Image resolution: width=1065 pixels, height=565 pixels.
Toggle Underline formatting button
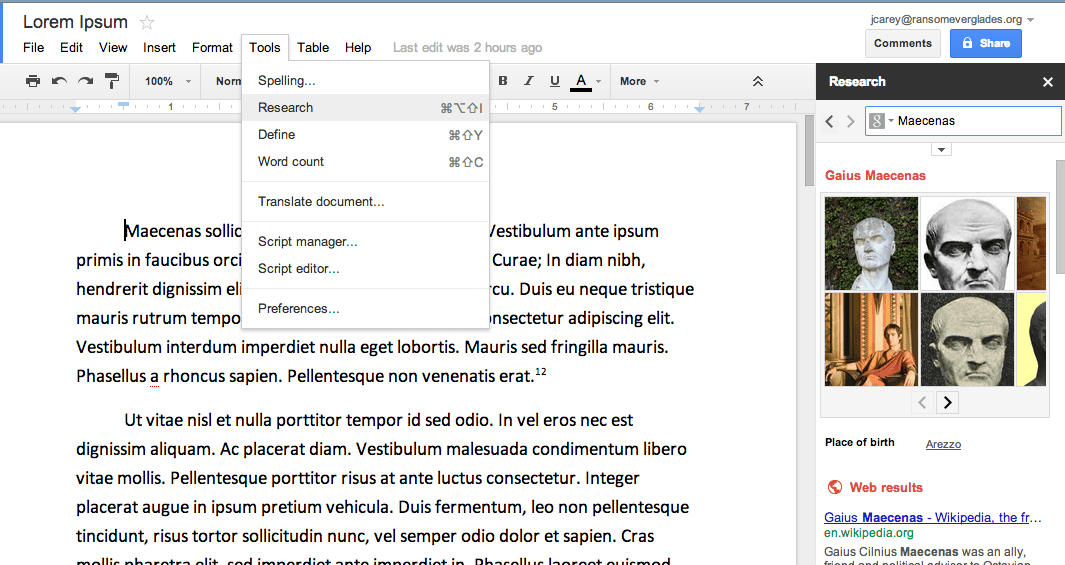tap(555, 81)
